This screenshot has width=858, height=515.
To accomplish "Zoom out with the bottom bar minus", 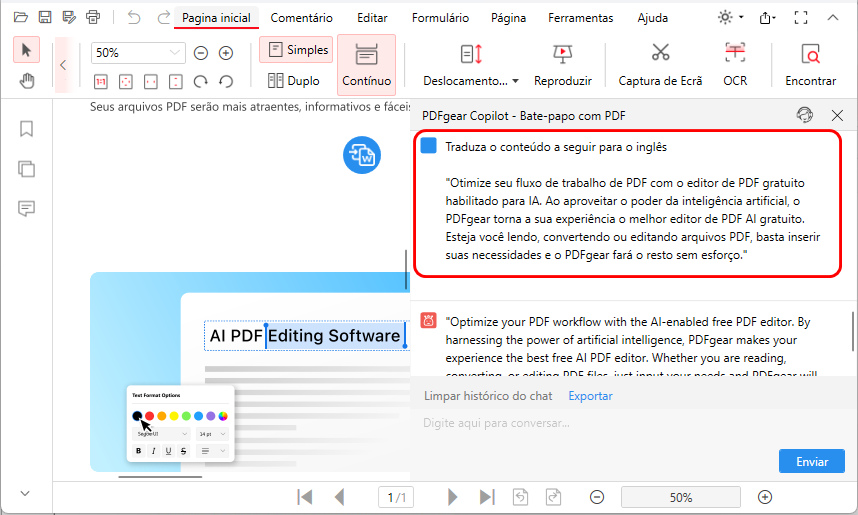I will tap(597, 497).
